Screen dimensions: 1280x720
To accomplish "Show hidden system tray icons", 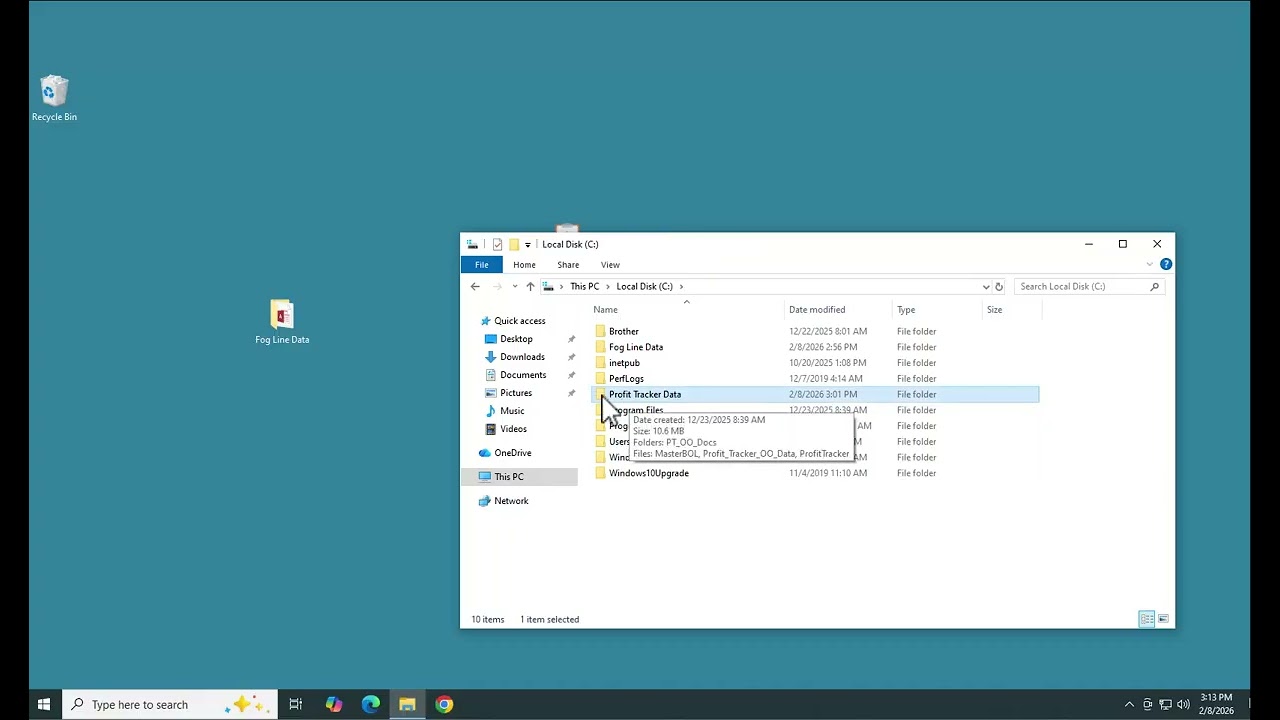I will [x=1129, y=705].
